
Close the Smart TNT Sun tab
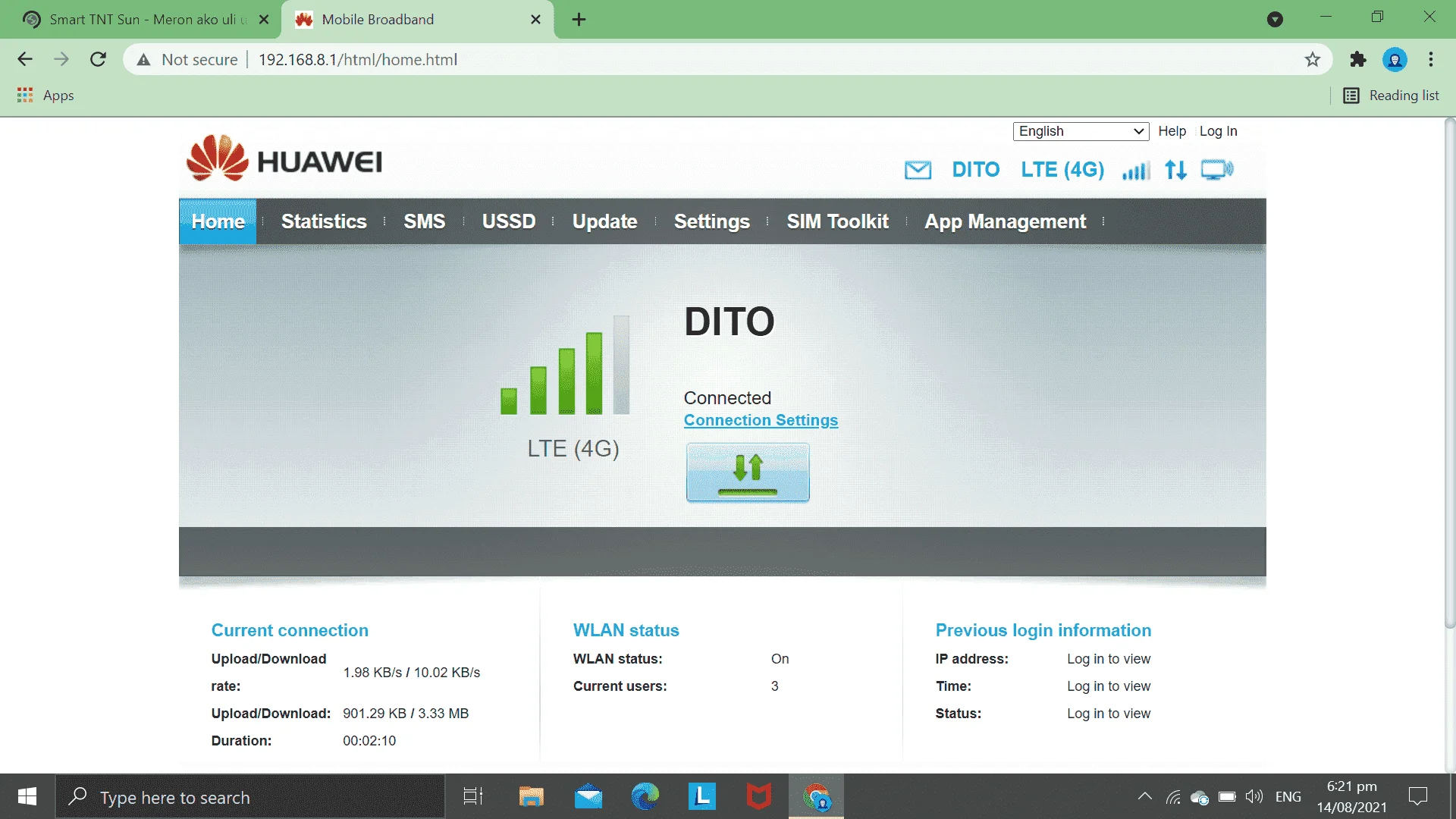(x=264, y=20)
